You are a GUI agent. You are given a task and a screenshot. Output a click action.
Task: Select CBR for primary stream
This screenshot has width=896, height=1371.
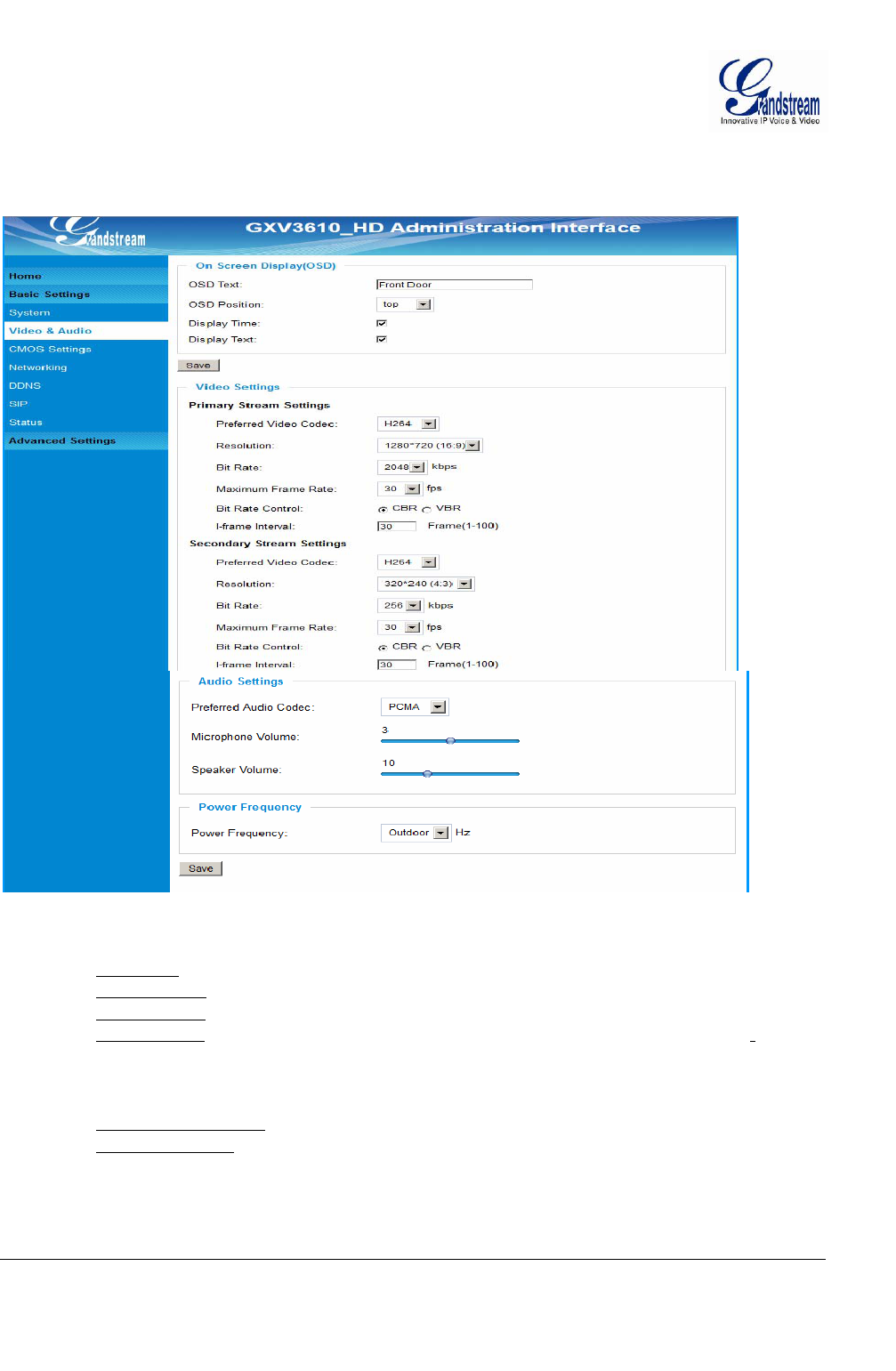point(383,509)
